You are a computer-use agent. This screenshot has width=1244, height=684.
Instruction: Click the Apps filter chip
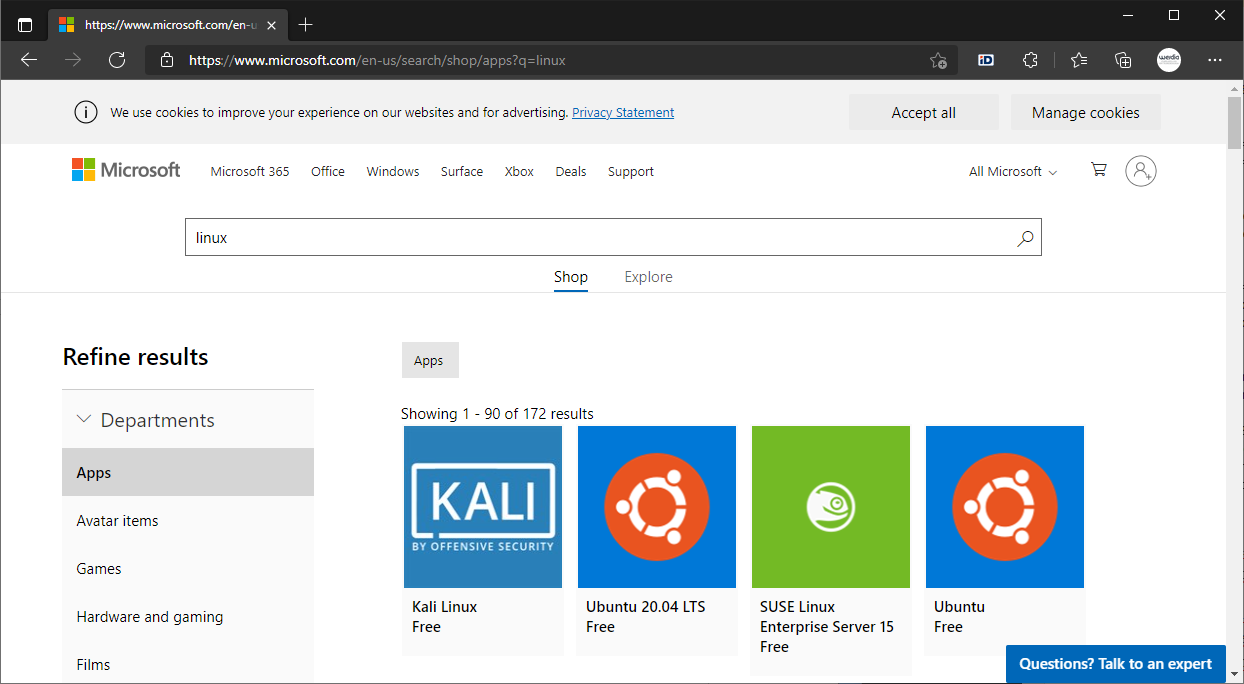[430, 360]
